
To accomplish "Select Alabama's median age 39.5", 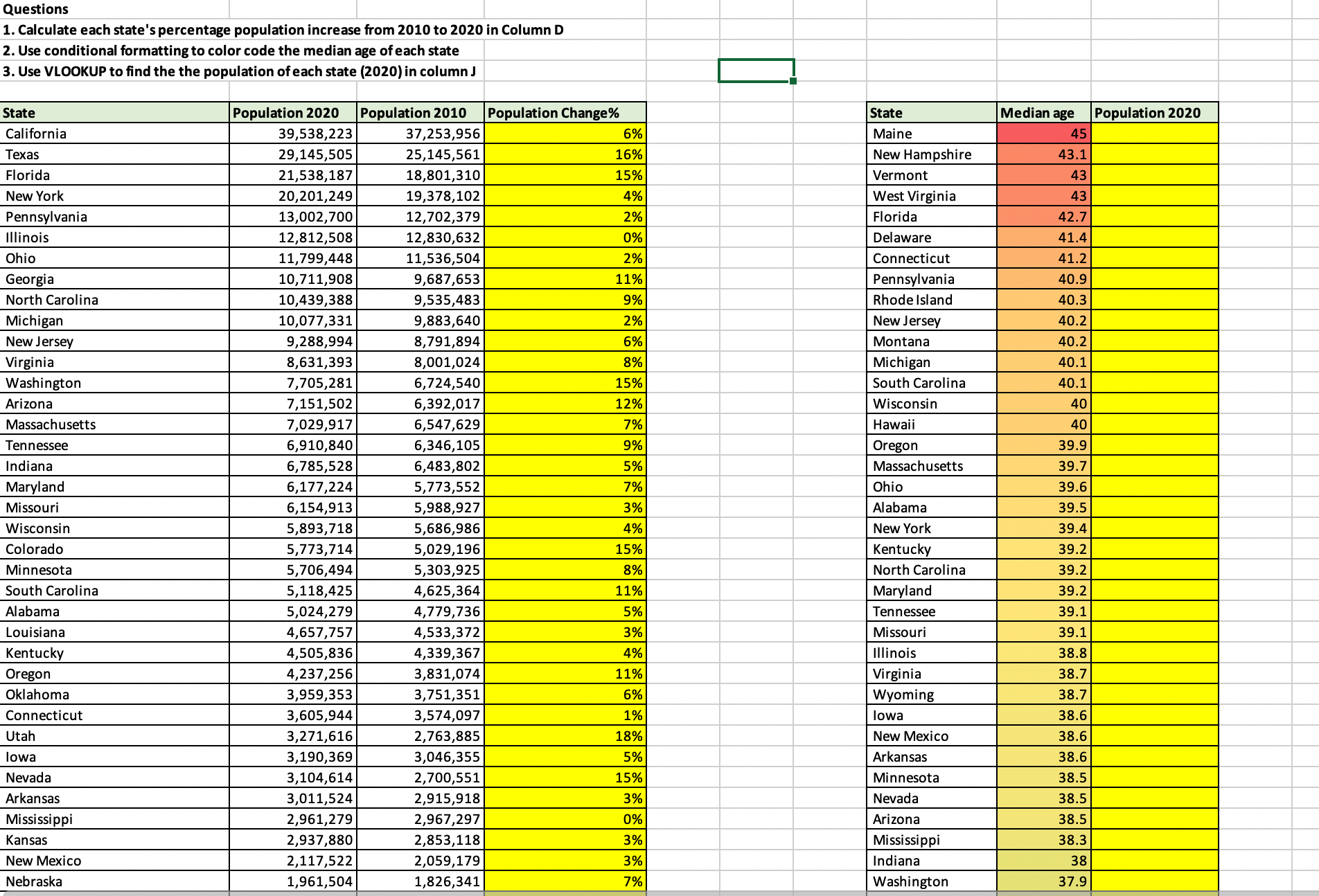I will click(1044, 507).
